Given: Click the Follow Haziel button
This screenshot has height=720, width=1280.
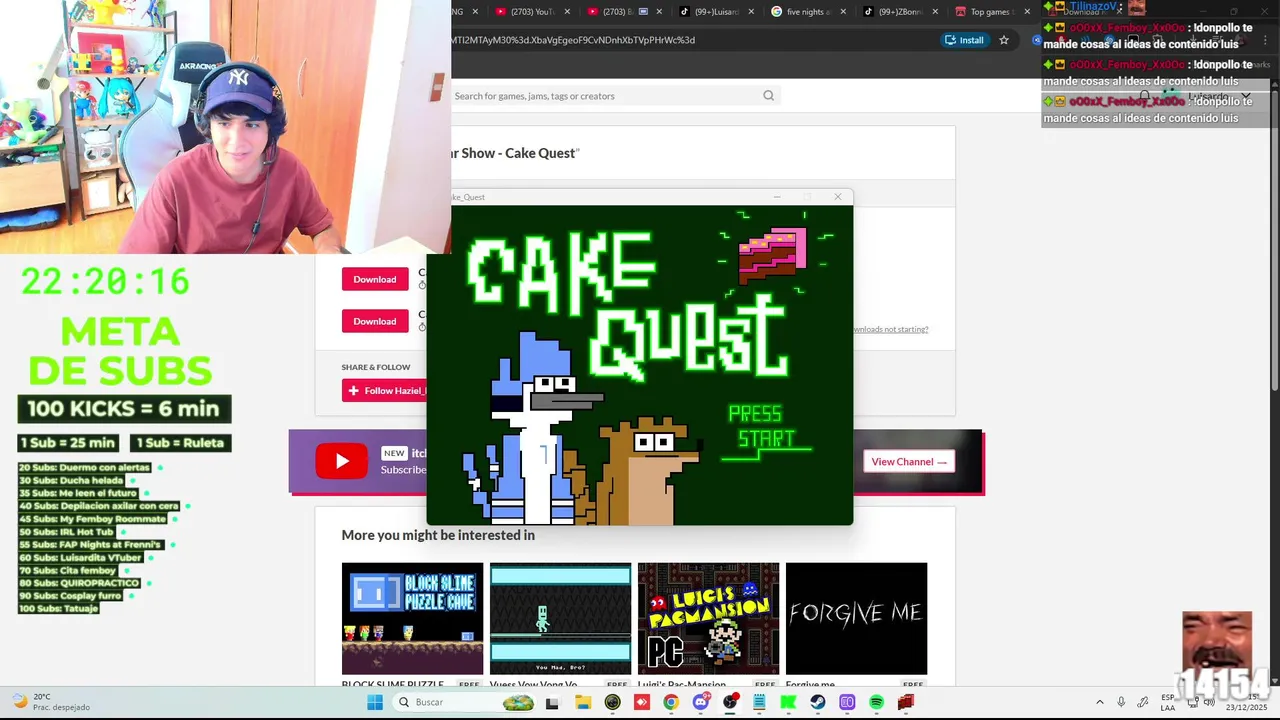Looking at the screenshot, I should [x=385, y=391].
